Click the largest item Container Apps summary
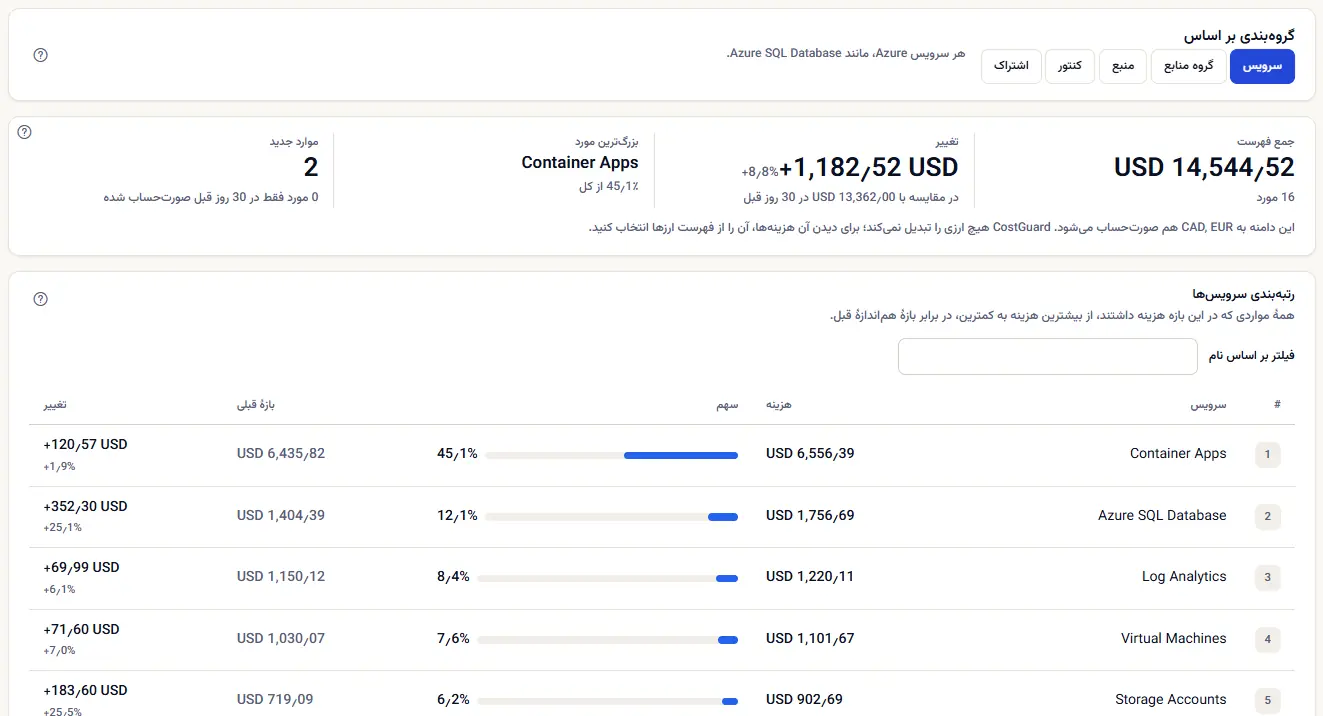This screenshot has height=716, width=1323. pyautogui.click(x=580, y=163)
